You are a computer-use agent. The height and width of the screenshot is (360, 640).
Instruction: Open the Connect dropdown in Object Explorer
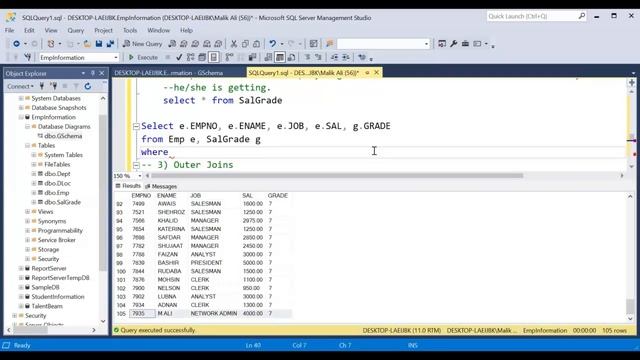coord(20,86)
